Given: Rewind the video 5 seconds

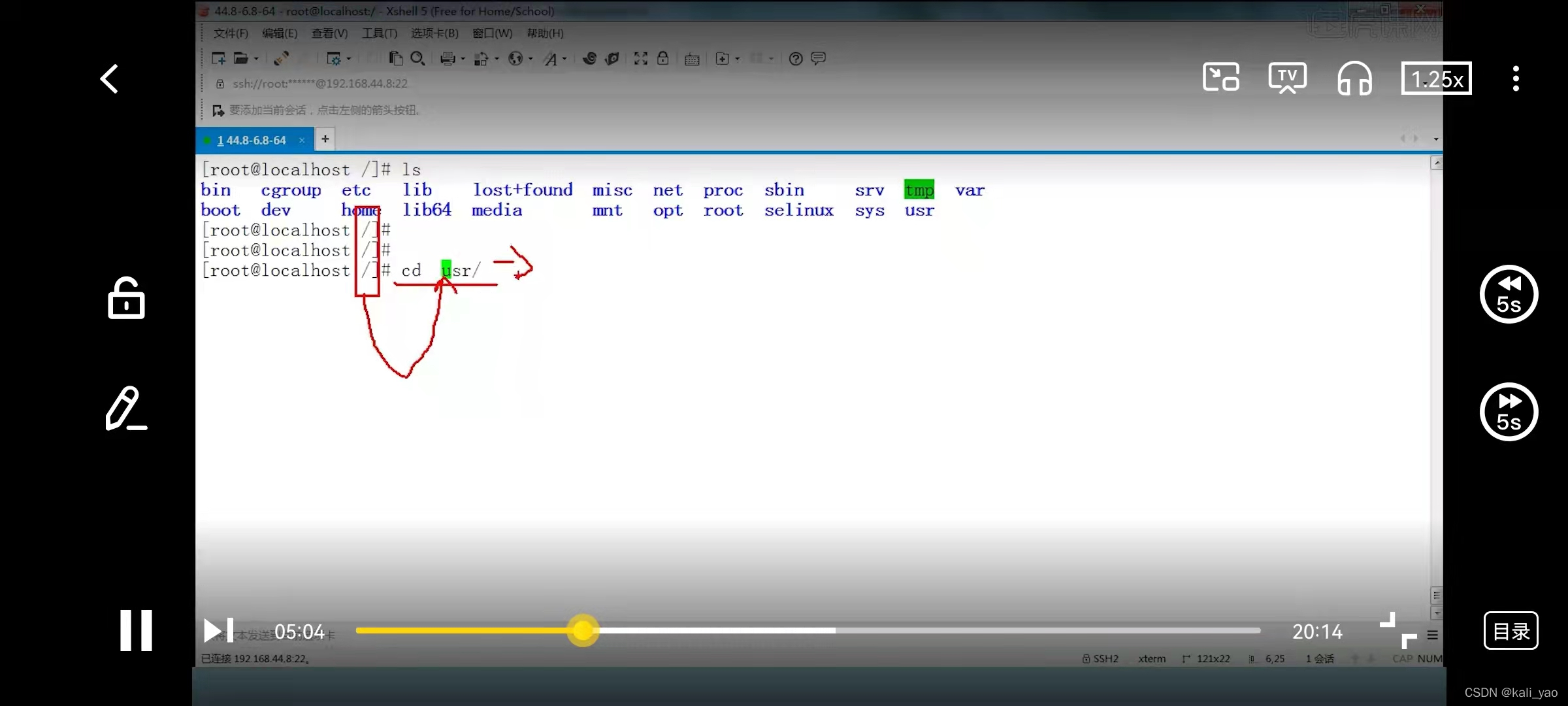Looking at the screenshot, I should tap(1509, 294).
